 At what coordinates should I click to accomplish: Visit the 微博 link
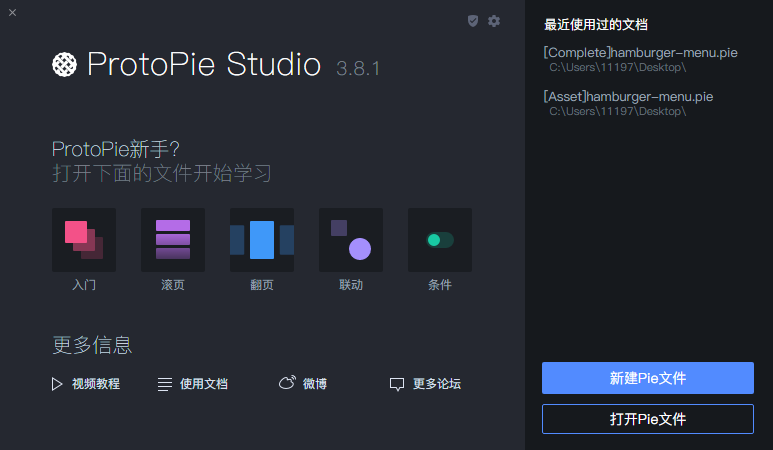point(315,384)
